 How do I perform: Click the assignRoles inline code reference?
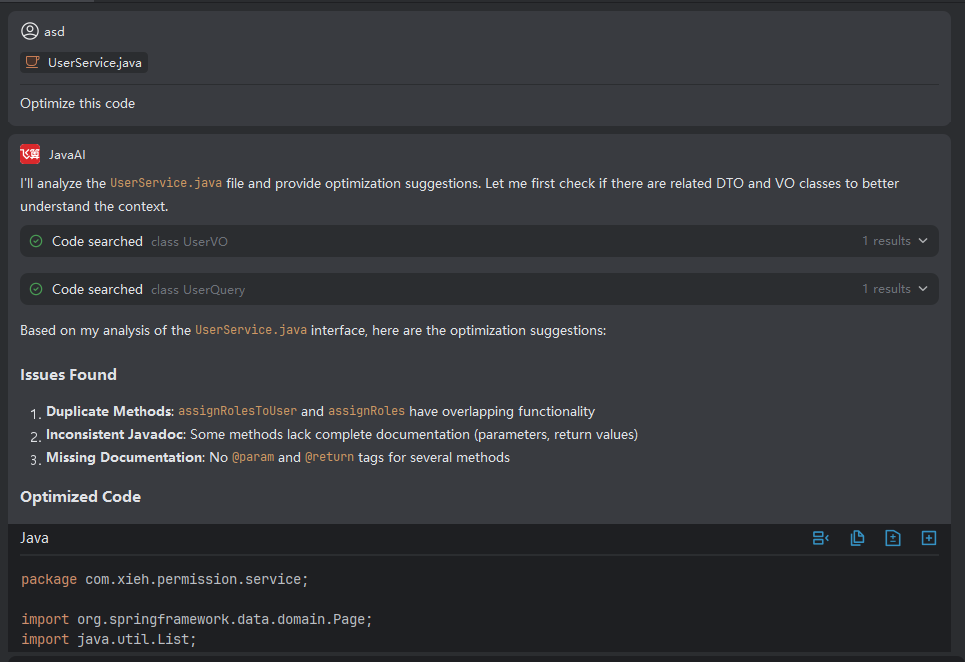[366, 411]
